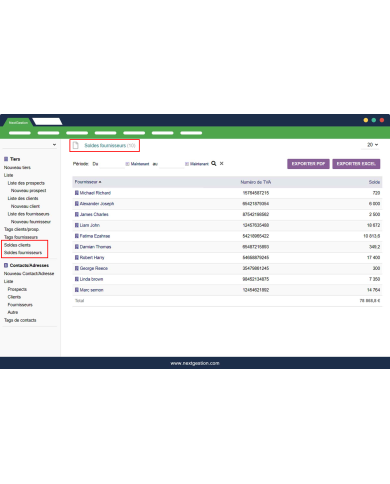This screenshot has width=390, height=484.
Task: Click the Solde column header
Action: point(374,182)
